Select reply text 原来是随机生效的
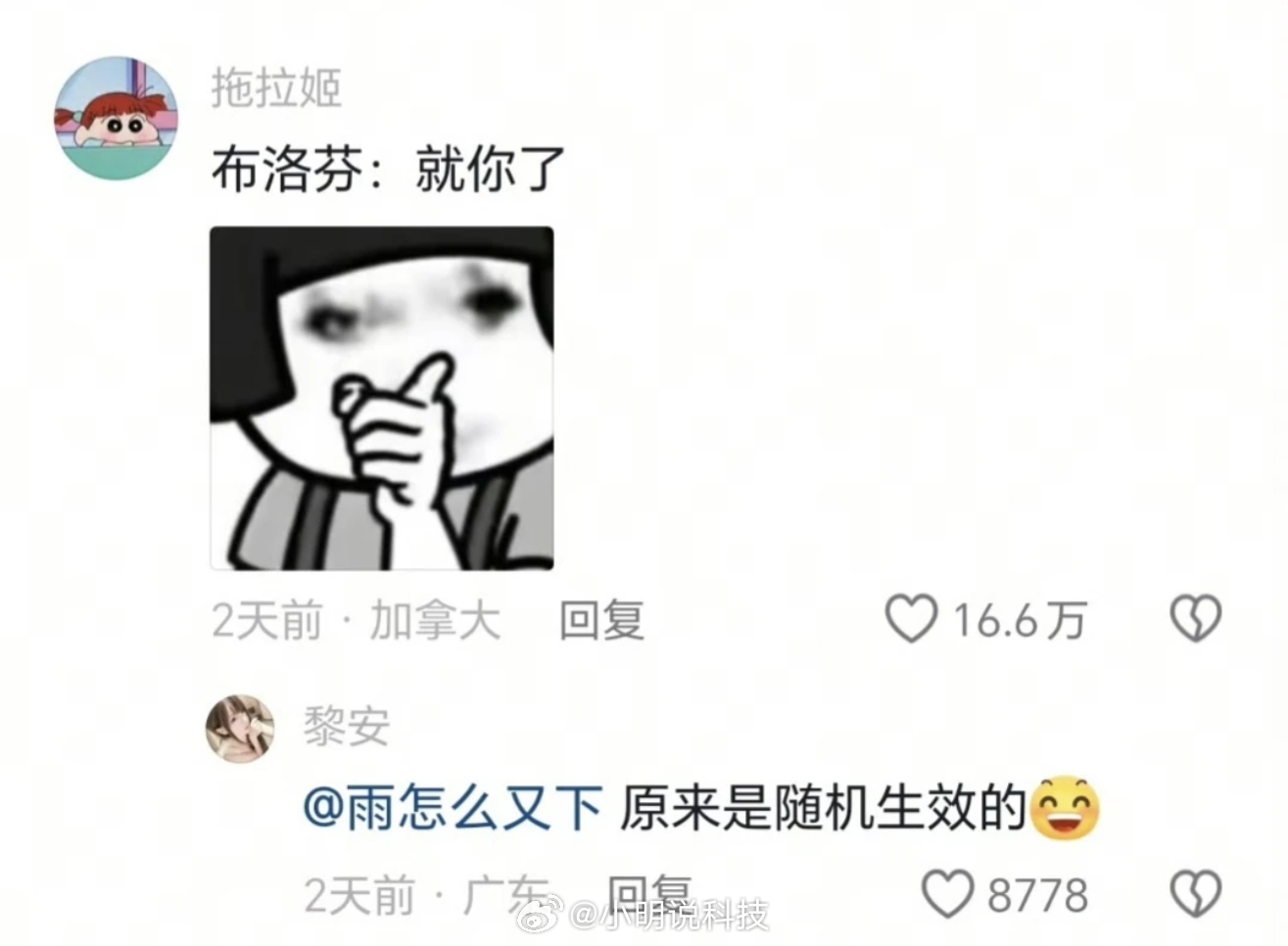The width and height of the screenshot is (1288, 946). click(822, 810)
